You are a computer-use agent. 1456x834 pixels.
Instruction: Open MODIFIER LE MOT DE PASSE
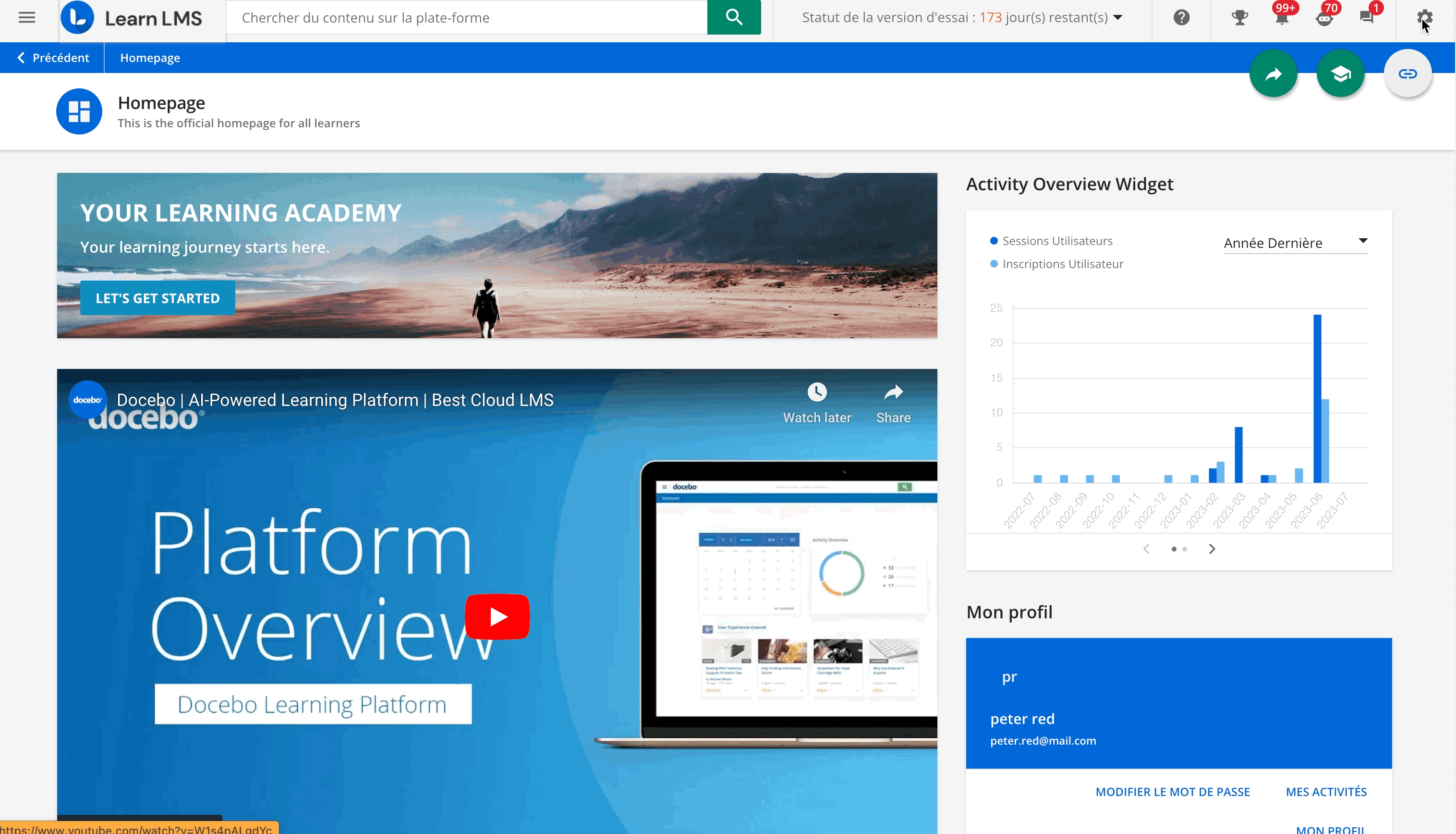(x=1173, y=792)
